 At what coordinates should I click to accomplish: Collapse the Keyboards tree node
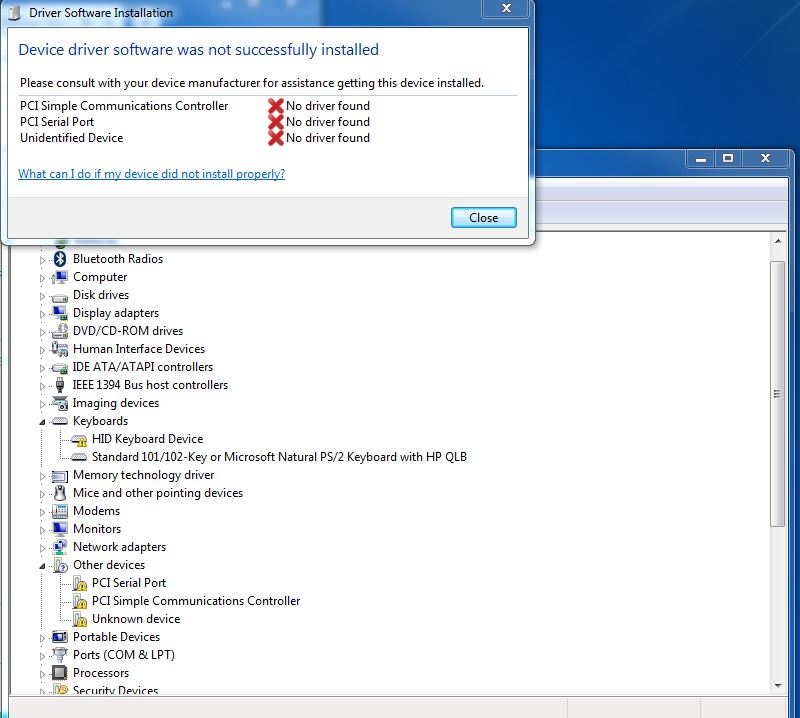pos(42,421)
